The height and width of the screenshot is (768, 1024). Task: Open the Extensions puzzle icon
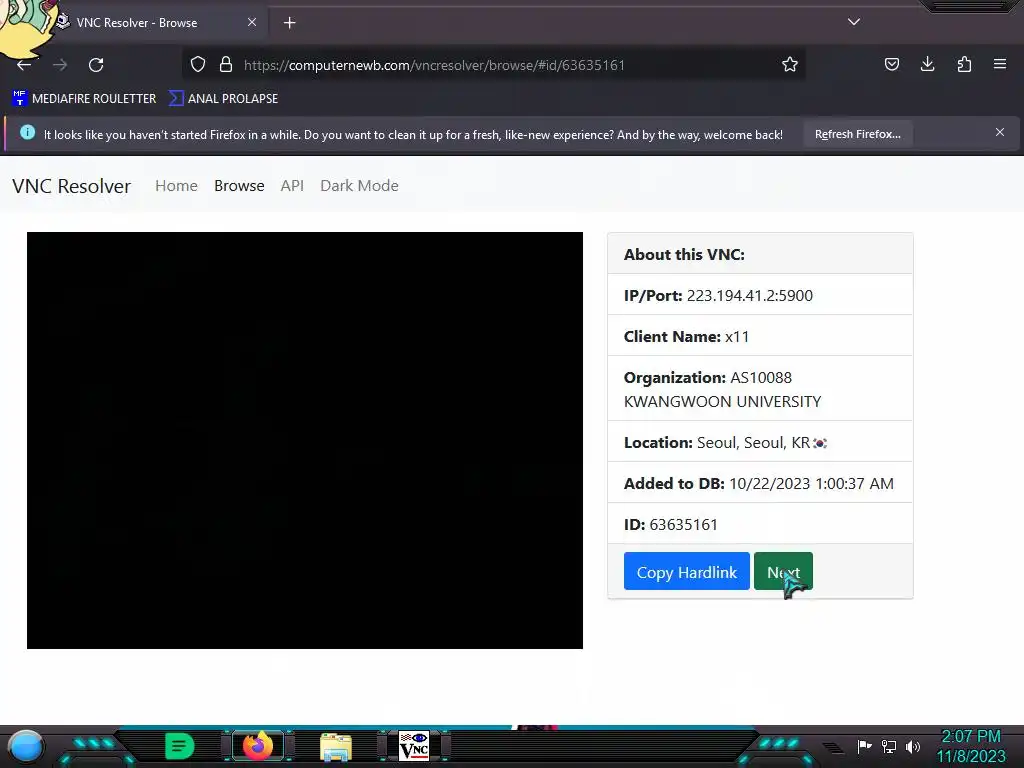[x=964, y=64]
